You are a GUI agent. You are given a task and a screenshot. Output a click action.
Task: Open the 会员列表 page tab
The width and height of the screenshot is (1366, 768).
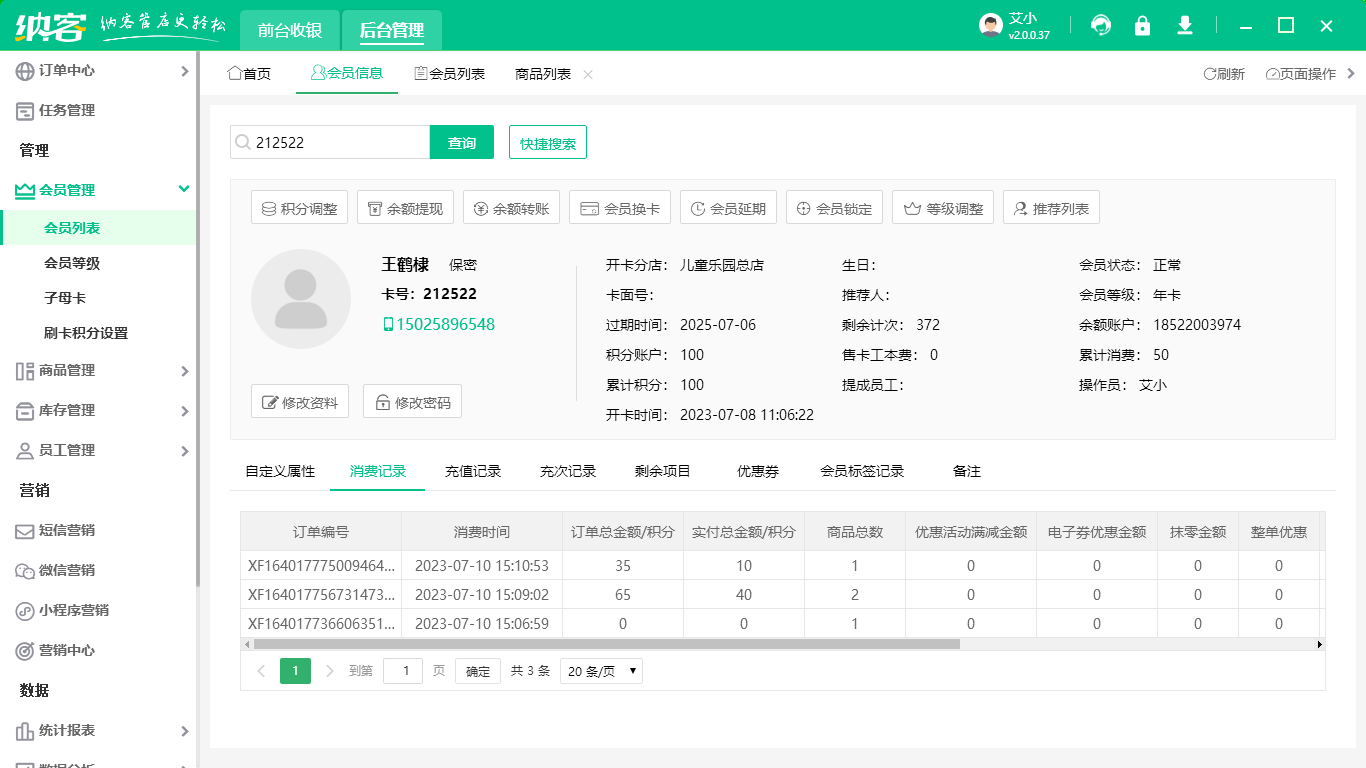click(450, 74)
